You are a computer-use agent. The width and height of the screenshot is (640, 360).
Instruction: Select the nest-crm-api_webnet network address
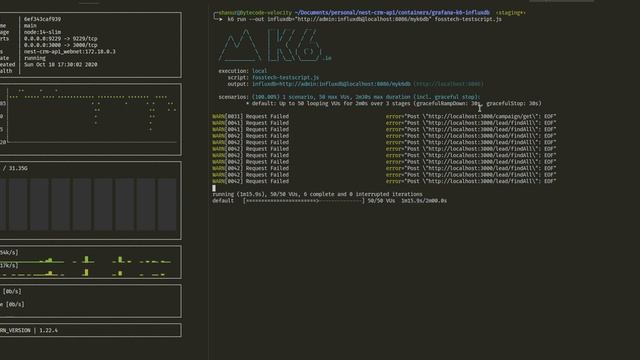[70, 52]
